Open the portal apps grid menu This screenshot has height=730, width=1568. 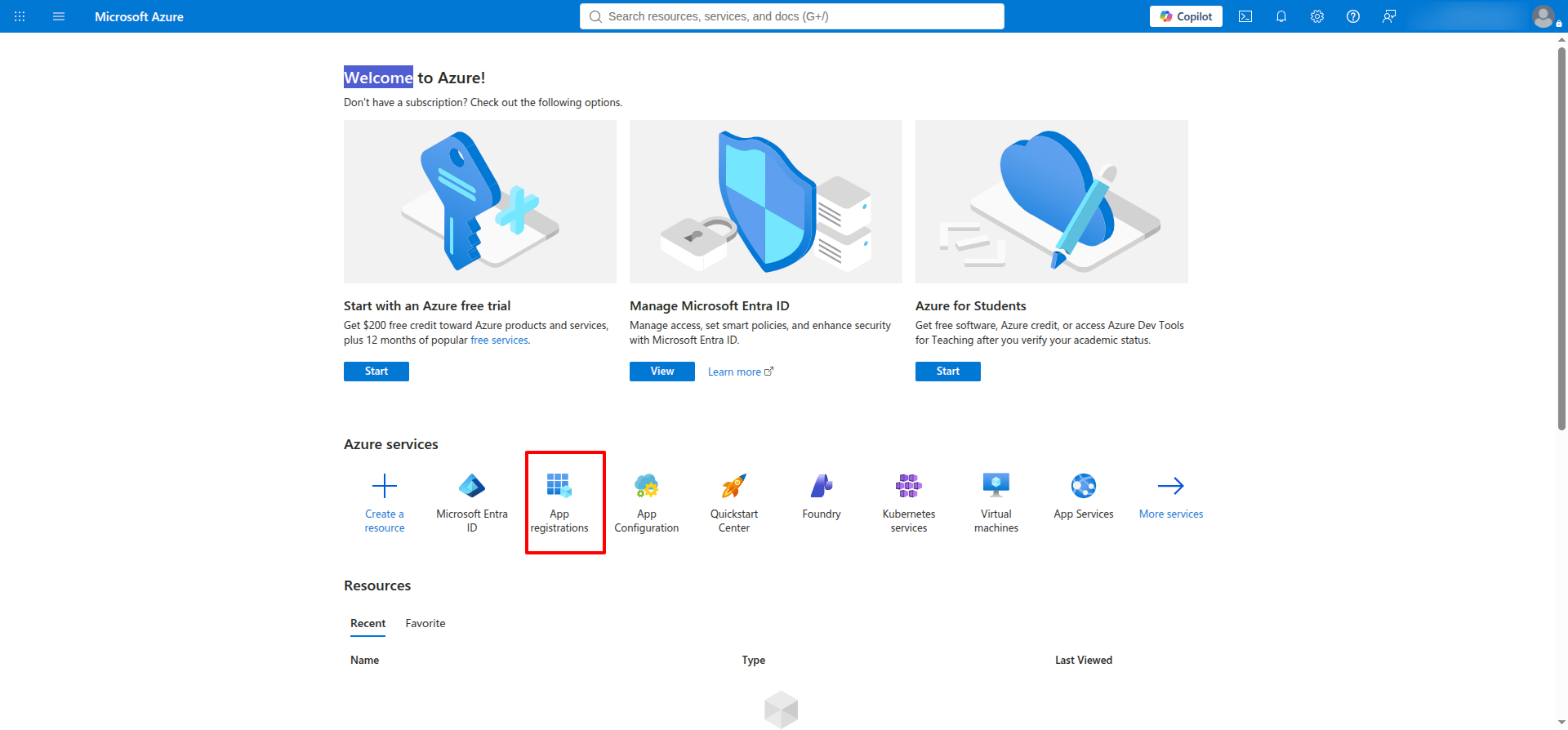pyautogui.click(x=20, y=16)
